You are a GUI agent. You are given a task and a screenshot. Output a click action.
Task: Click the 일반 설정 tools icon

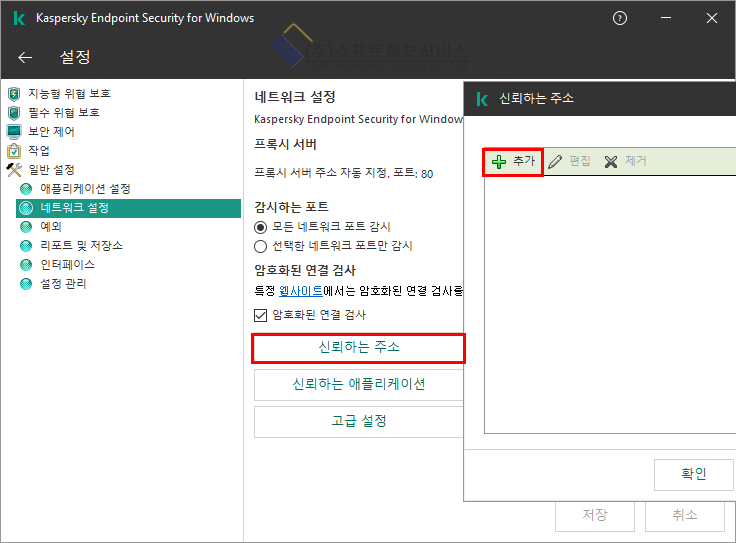pos(14,170)
